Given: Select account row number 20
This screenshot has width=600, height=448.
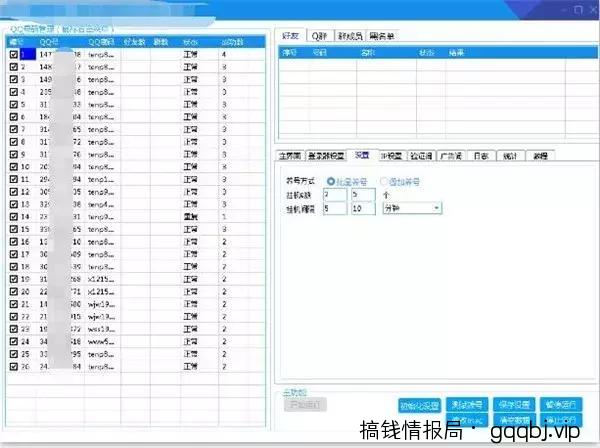Looking at the screenshot, I should pos(25,292).
